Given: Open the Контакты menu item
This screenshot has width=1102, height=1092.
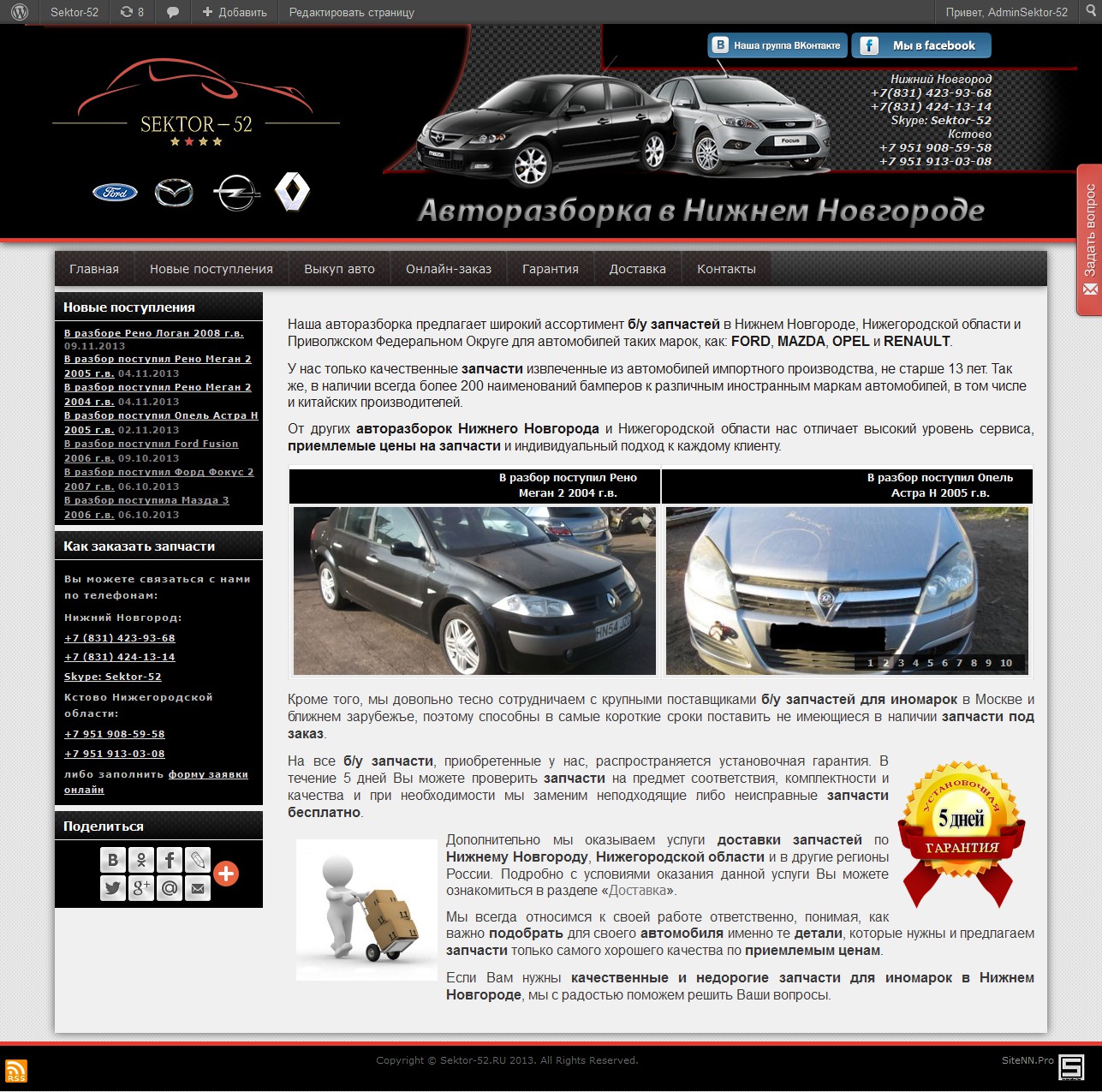Looking at the screenshot, I should click(x=726, y=269).
